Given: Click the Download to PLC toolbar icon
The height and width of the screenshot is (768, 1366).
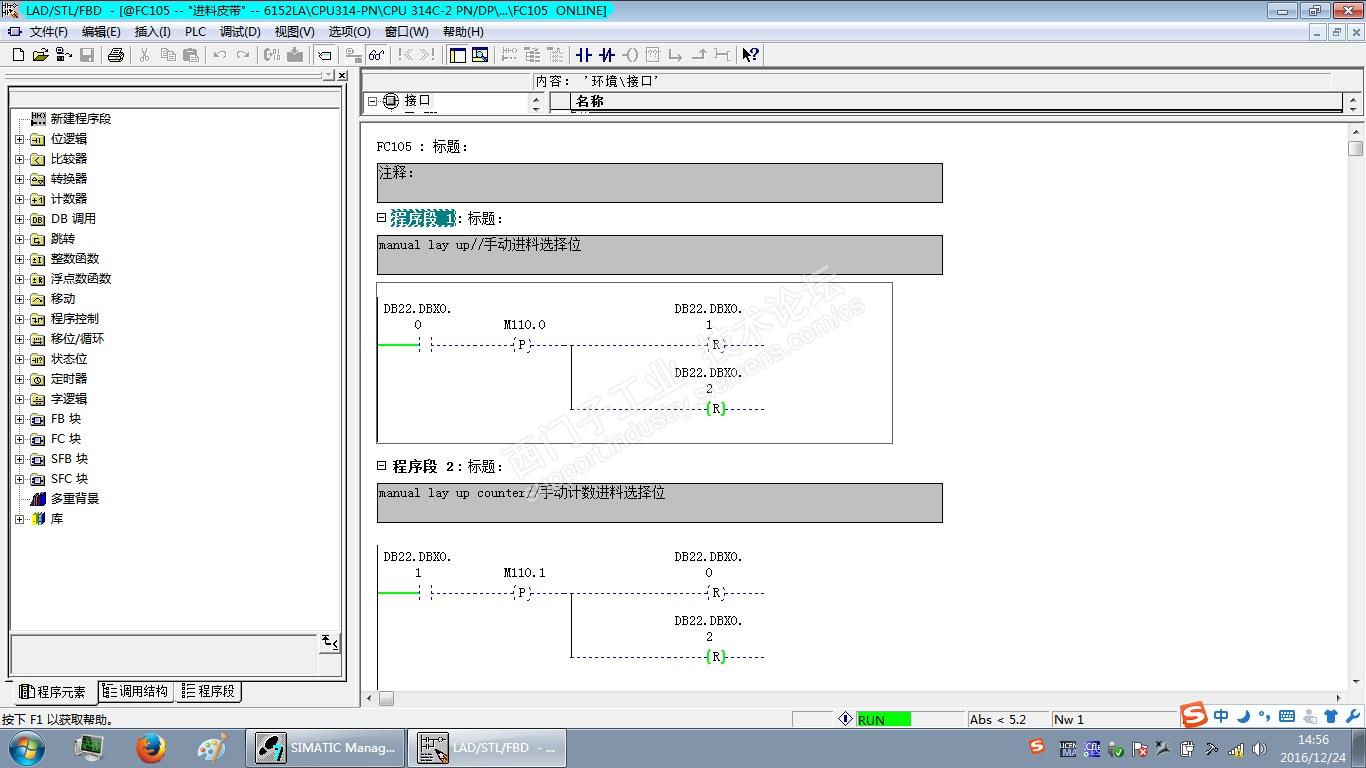Looking at the screenshot, I should tap(295, 55).
